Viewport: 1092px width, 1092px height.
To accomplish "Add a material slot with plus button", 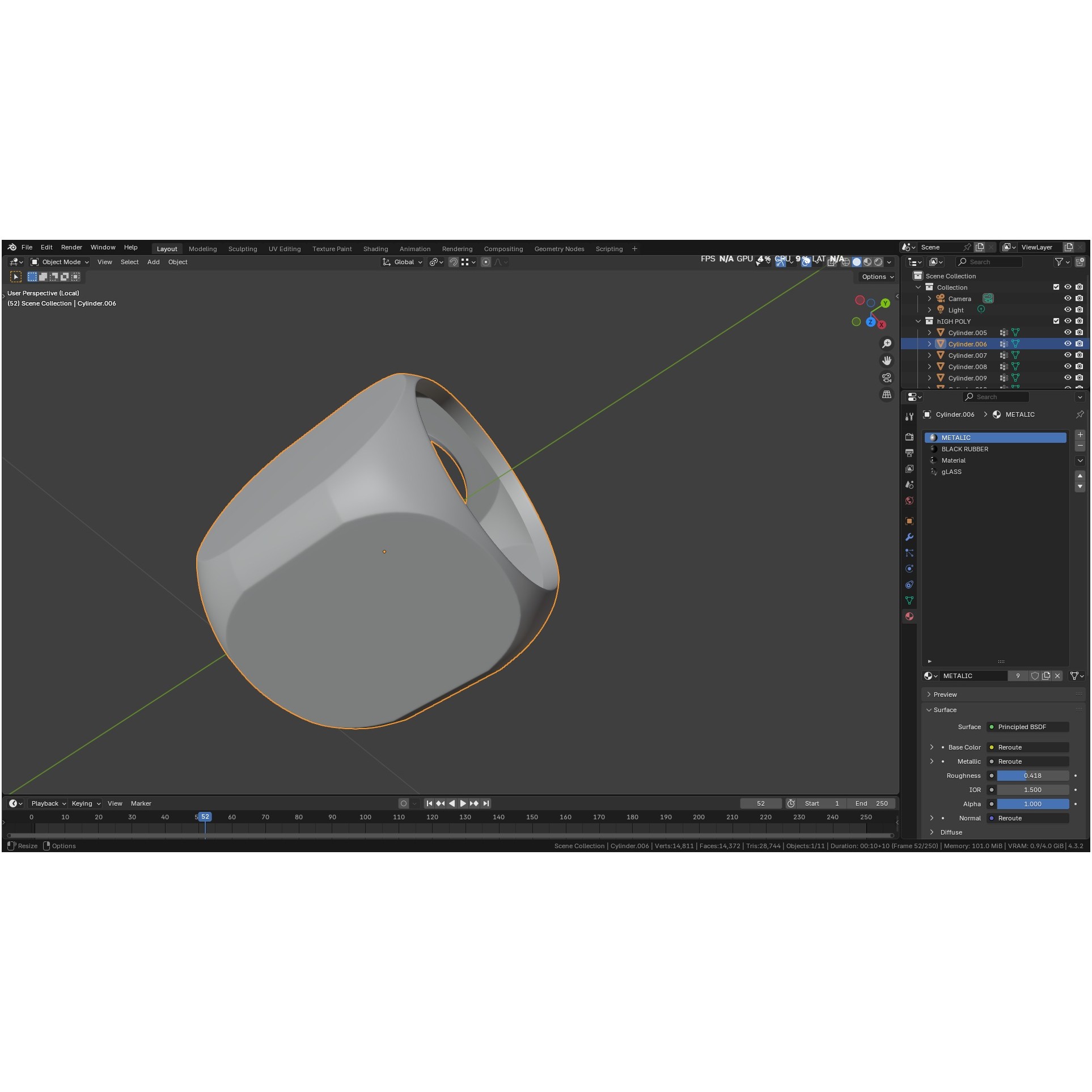I will tap(1080, 435).
